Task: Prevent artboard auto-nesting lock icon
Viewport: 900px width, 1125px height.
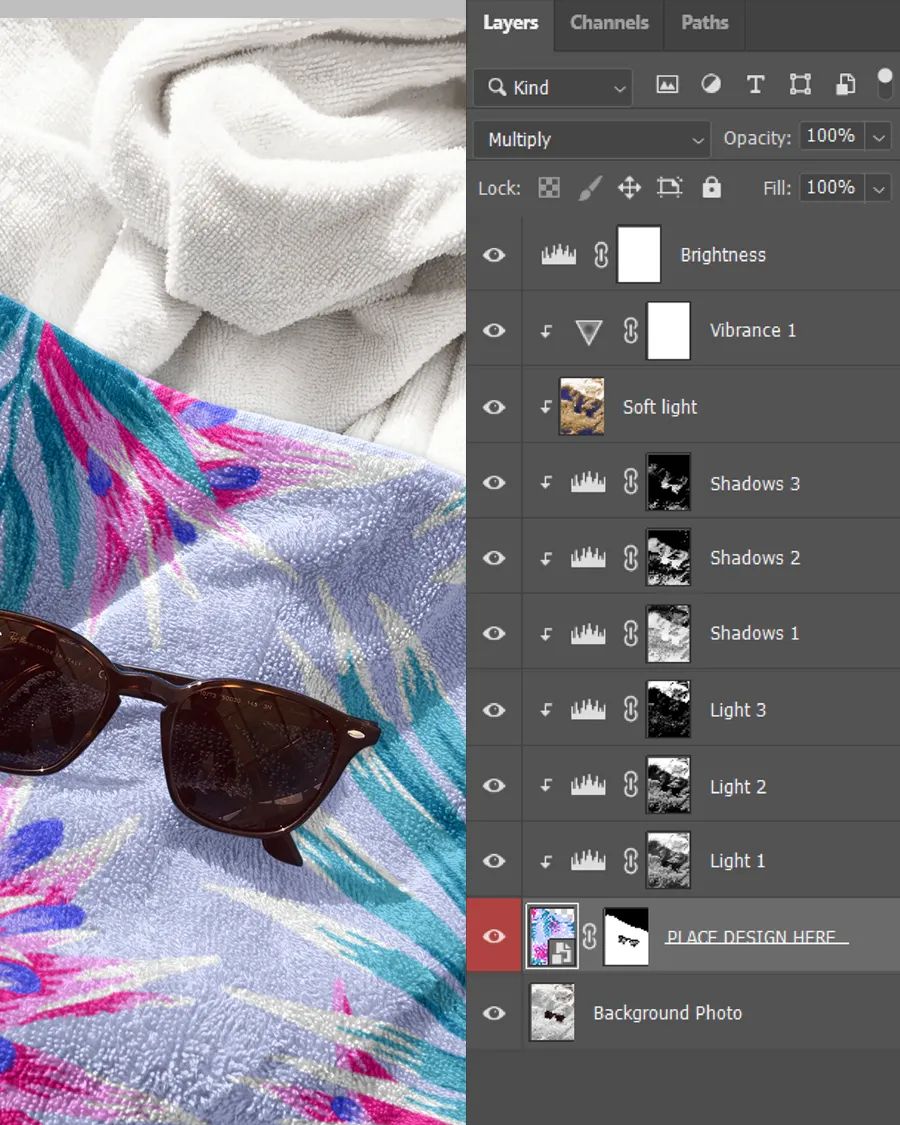Action: coord(670,188)
